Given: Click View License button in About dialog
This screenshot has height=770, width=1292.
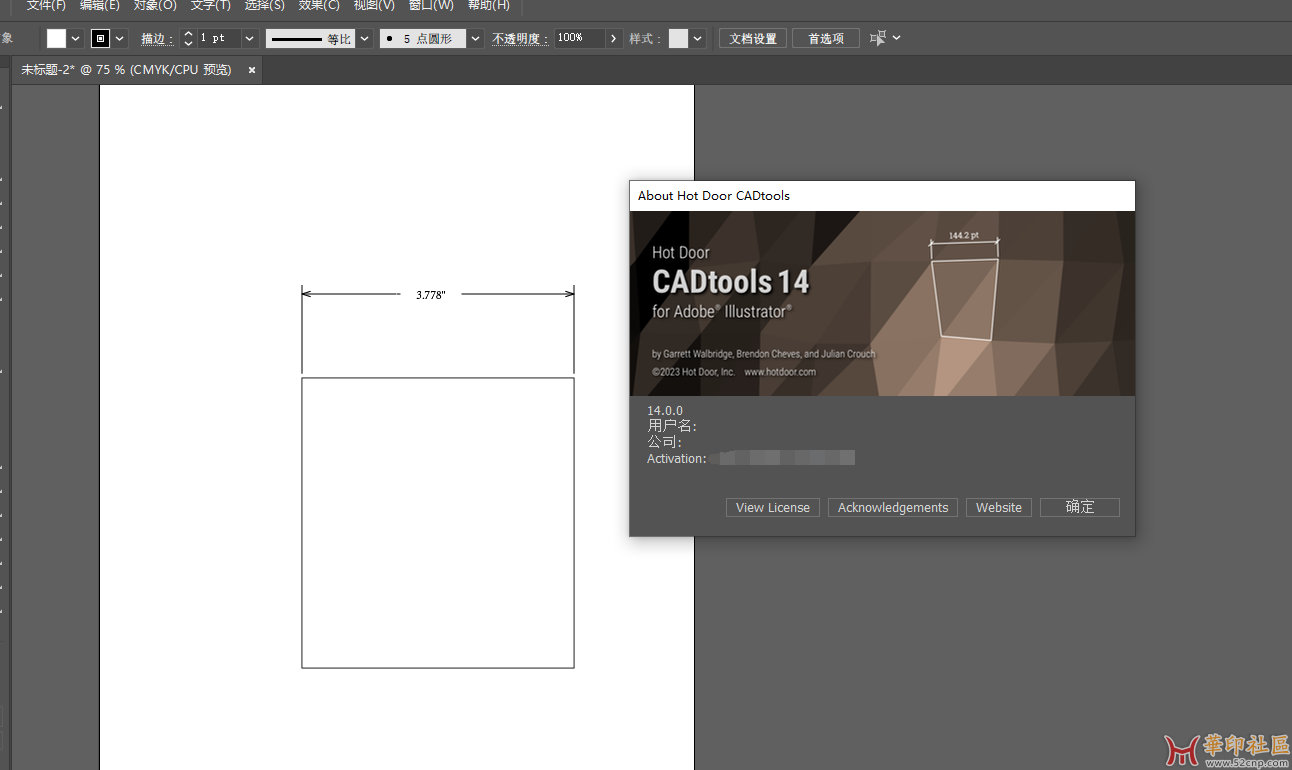Looking at the screenshot, I should [x=773, y=508].
